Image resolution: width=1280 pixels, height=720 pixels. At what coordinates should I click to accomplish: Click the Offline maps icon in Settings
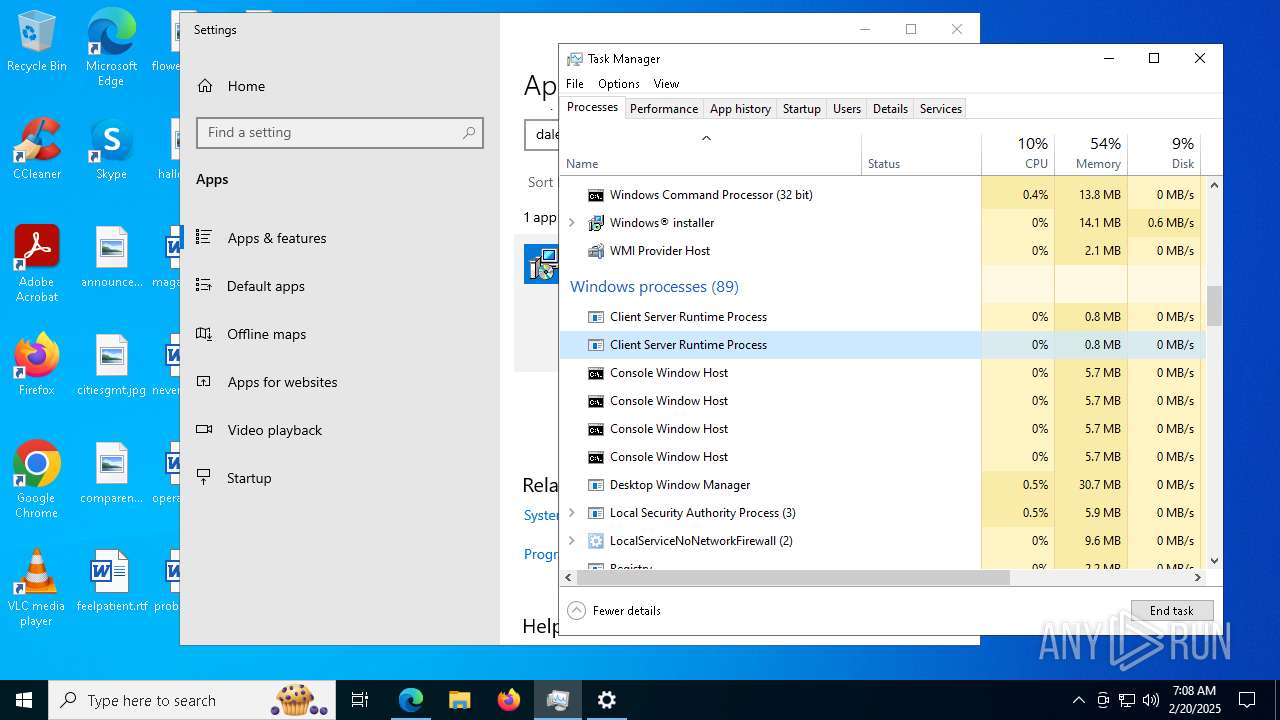point(204,334)
